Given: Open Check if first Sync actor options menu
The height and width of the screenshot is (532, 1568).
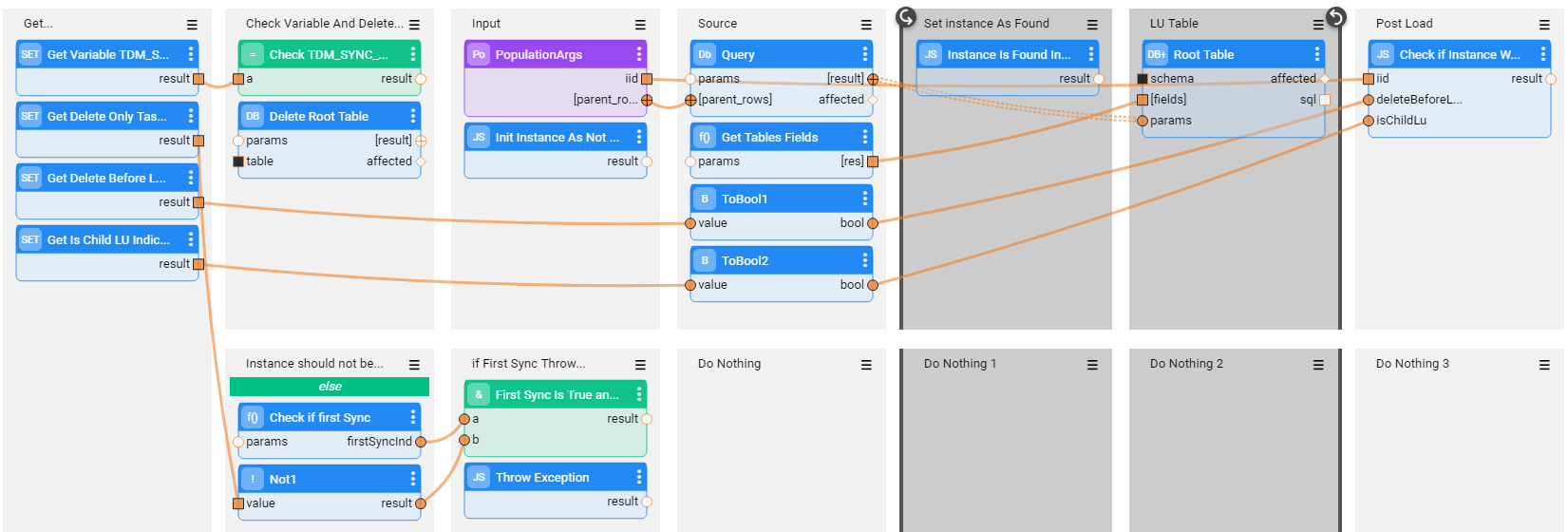Looking at the screenshot, I should click(x=412, y=417).
